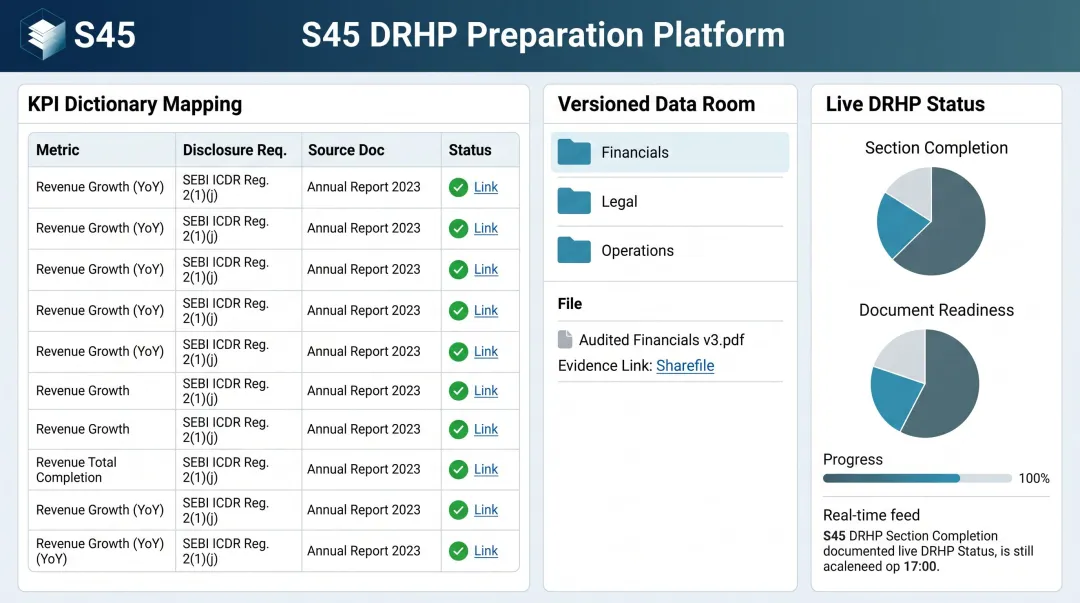Click the green check in the first table row
This screenshot has height=603, width=1080.
click(458, 187)
